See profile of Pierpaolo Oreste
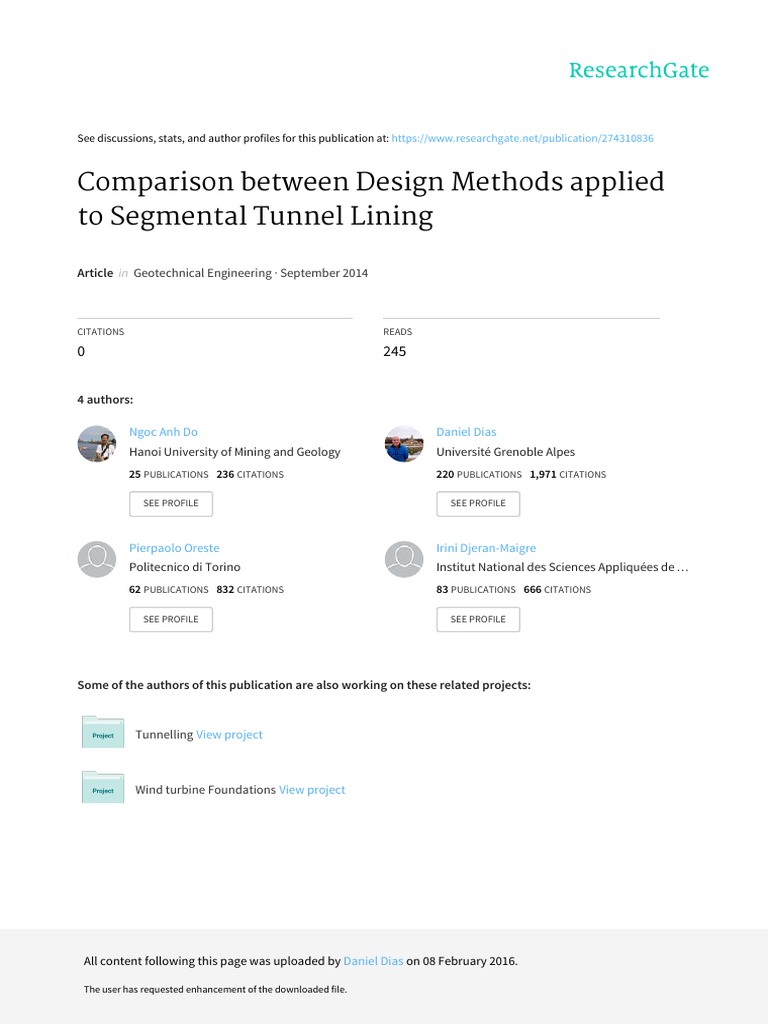 pyautogui.click(x=171, y=619)
